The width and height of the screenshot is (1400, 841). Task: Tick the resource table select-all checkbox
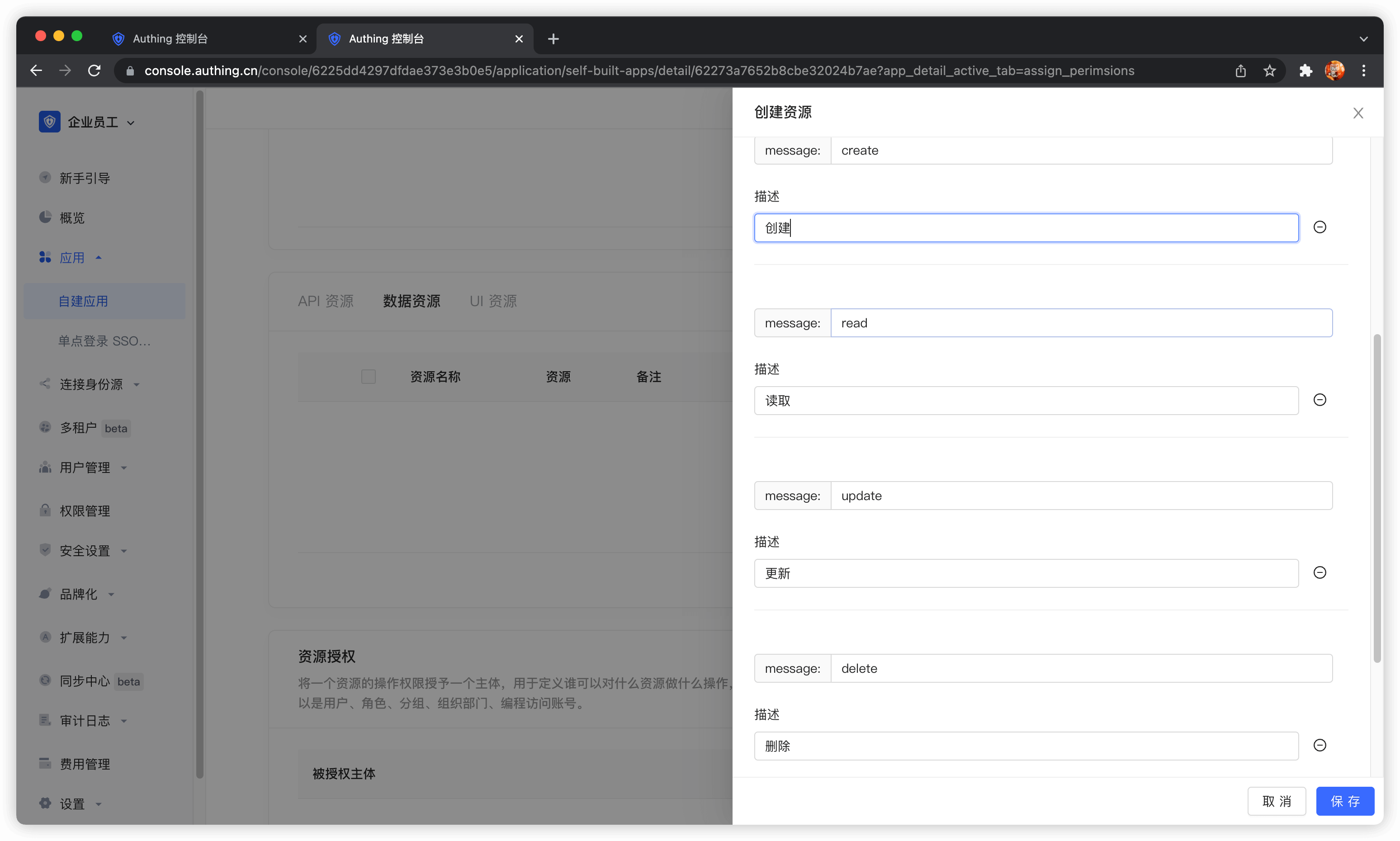pos(369,377)
